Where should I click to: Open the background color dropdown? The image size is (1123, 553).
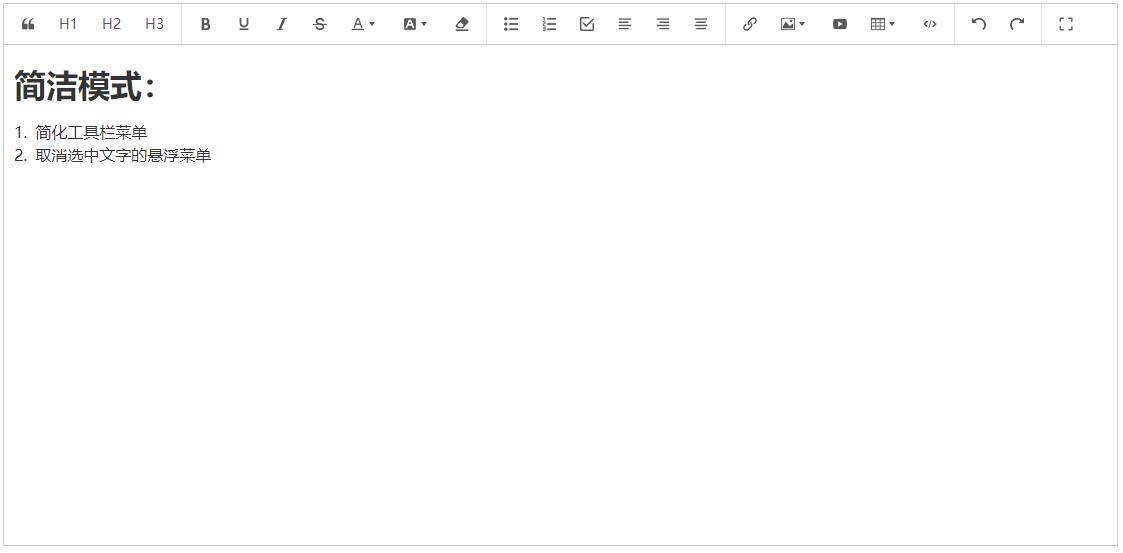click(414, 24)
